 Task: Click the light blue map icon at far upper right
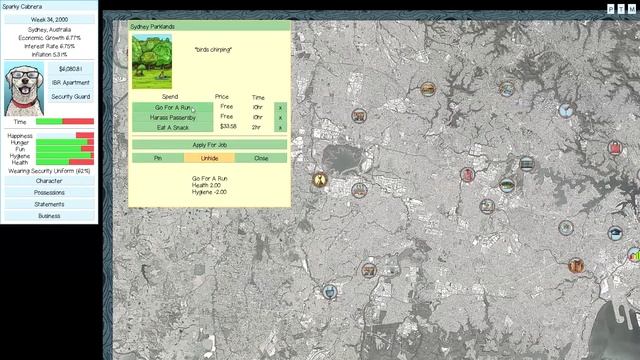[x=565, y=110]
